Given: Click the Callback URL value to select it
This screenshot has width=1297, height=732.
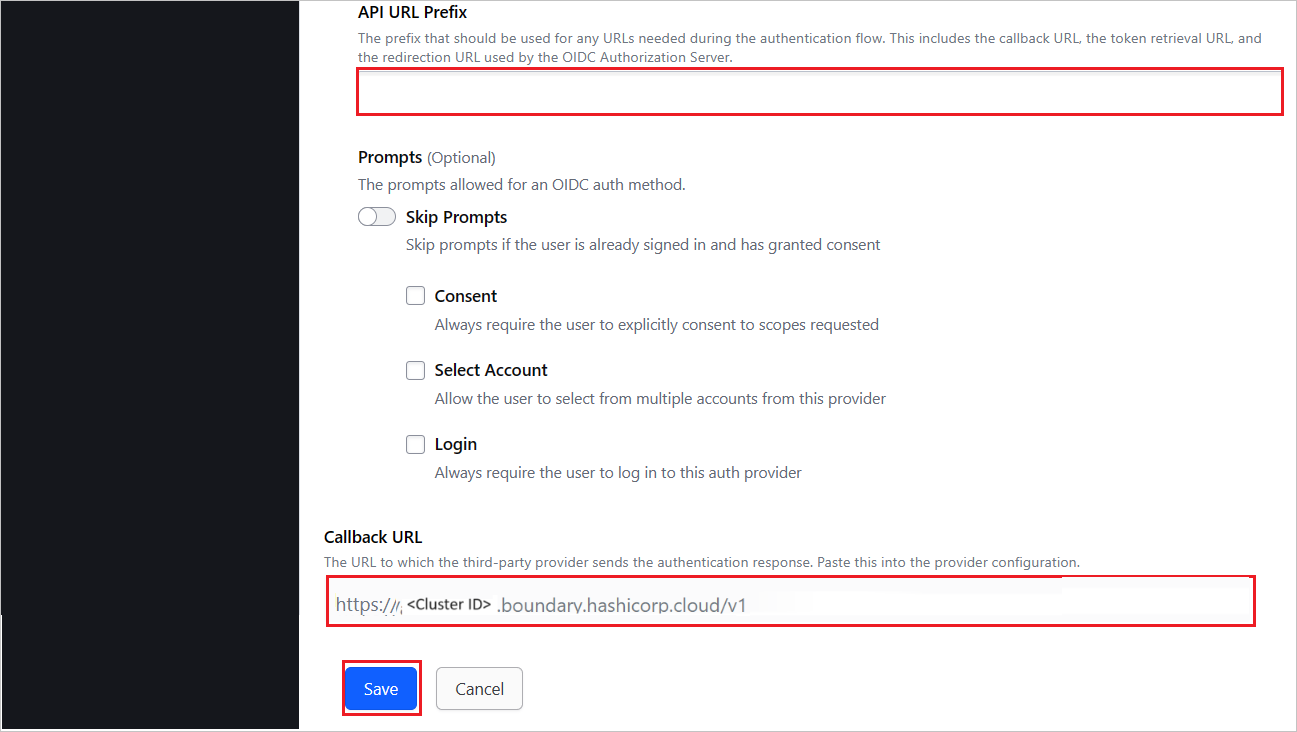Looking at the screenshot, I should pyautogui.click(x=790, y=601).
